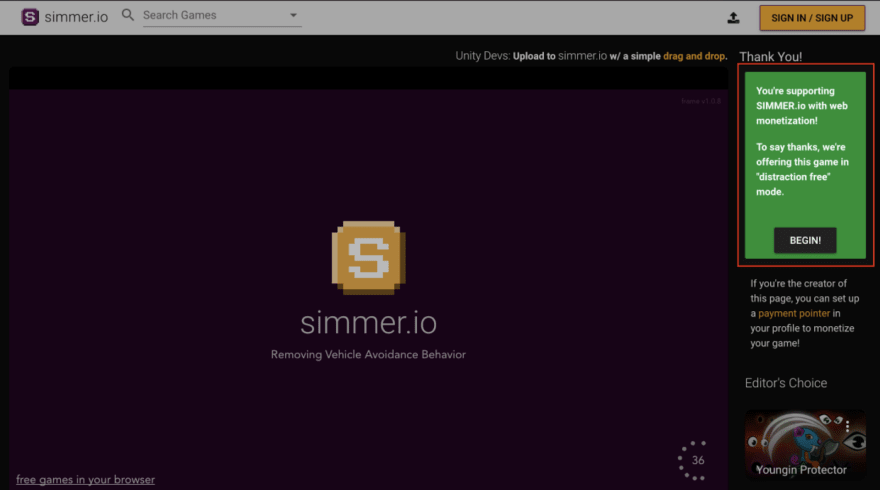Open the simmer.io home text link

coord(76,17)
